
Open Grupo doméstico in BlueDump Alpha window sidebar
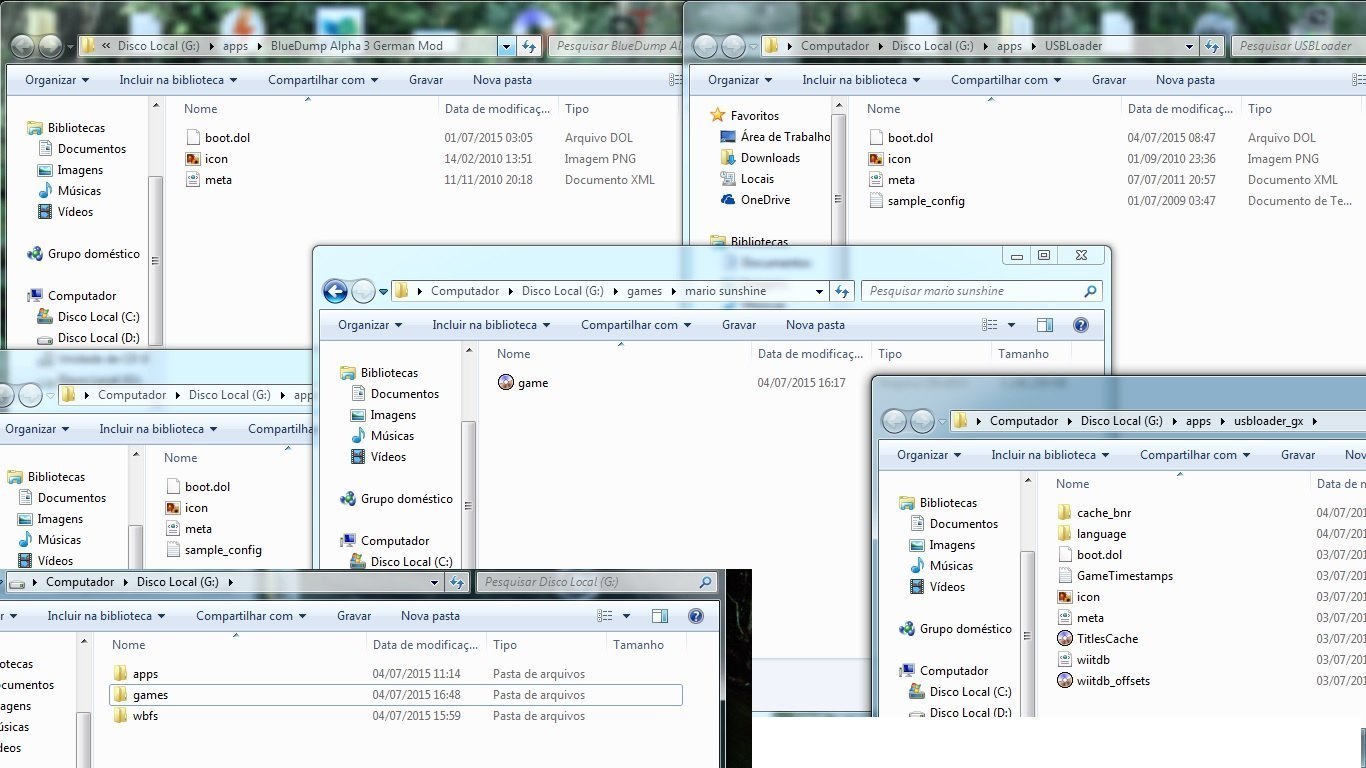[84, 254]
